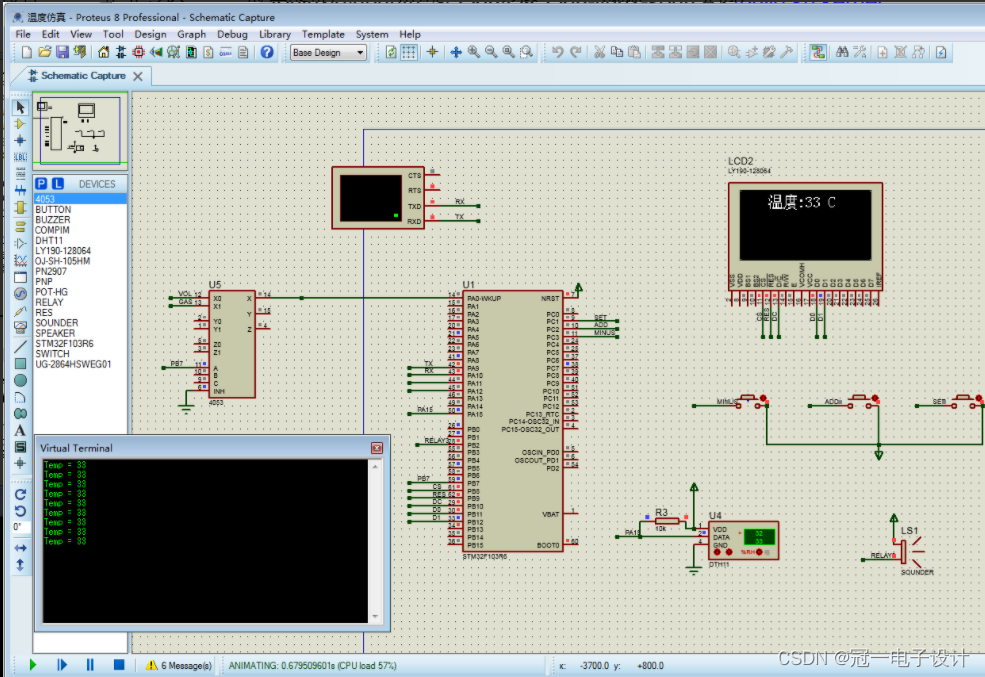Select the Selection Mode arrow tool
Image resolution: width=985 pixels, height=677 pixels.
click(20, 107)
